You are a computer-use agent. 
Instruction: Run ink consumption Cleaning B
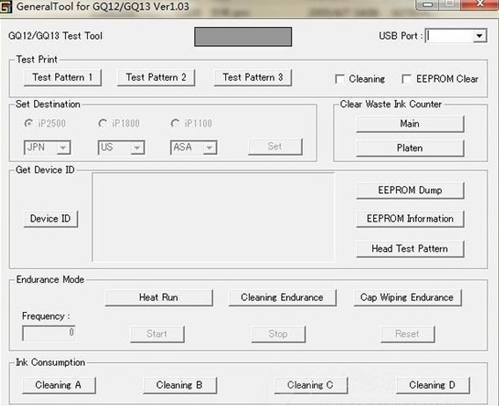point(180,385)
